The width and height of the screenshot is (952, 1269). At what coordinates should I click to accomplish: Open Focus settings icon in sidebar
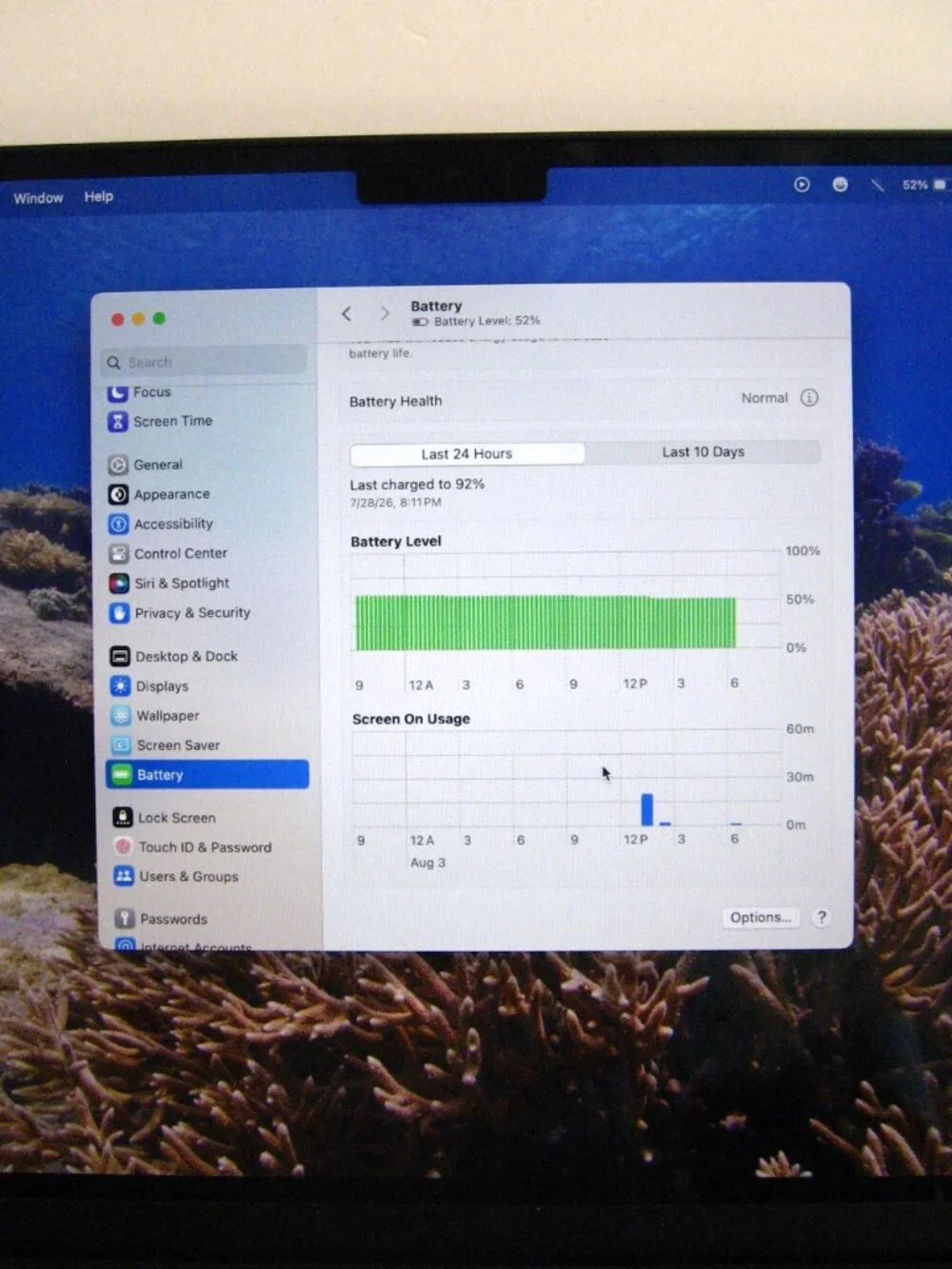click(117, 392)
